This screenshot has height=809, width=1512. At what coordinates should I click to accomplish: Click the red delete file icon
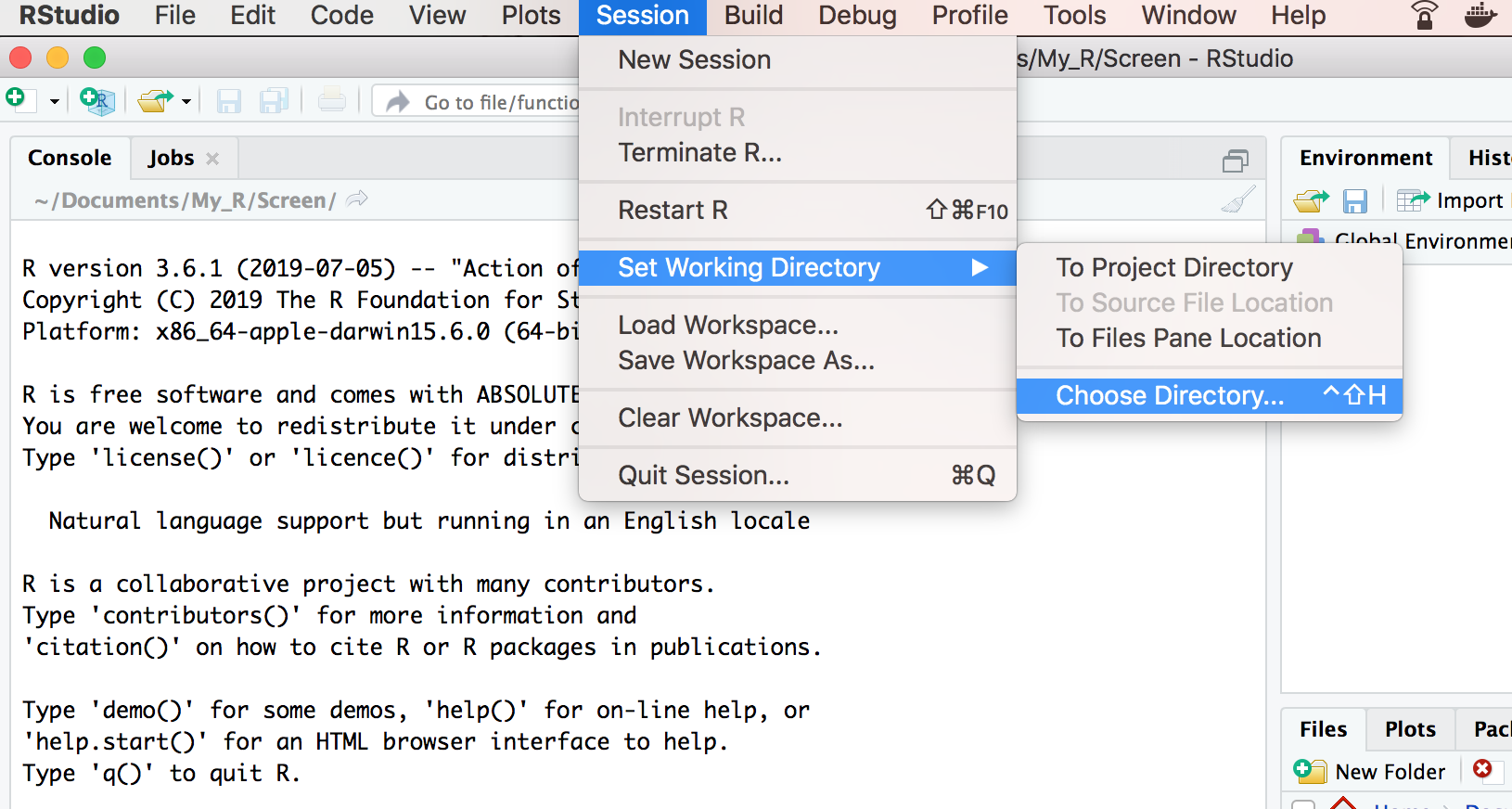(x=1482, y=769)
